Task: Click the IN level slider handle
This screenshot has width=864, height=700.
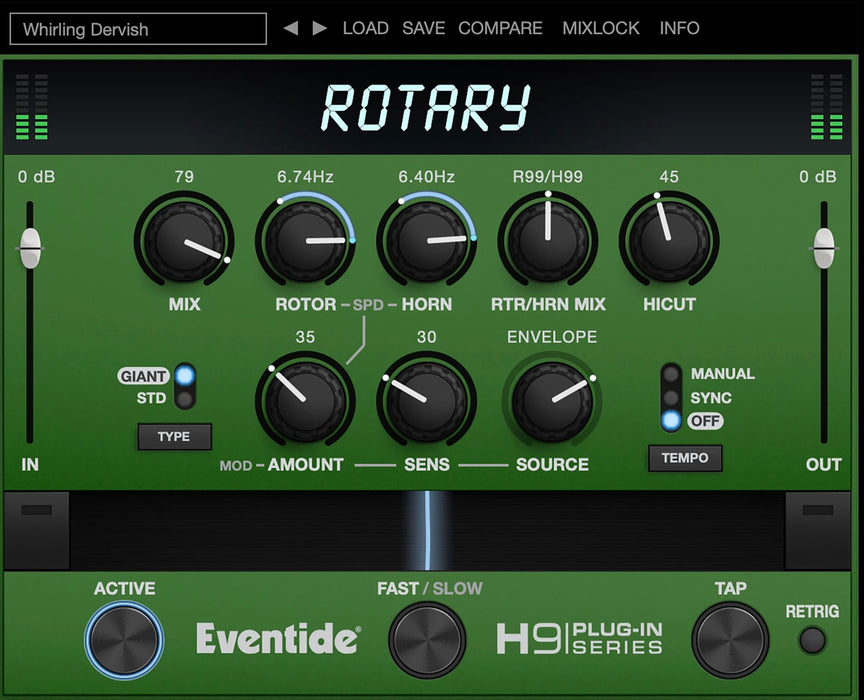Action: click(x=30, y=248)
